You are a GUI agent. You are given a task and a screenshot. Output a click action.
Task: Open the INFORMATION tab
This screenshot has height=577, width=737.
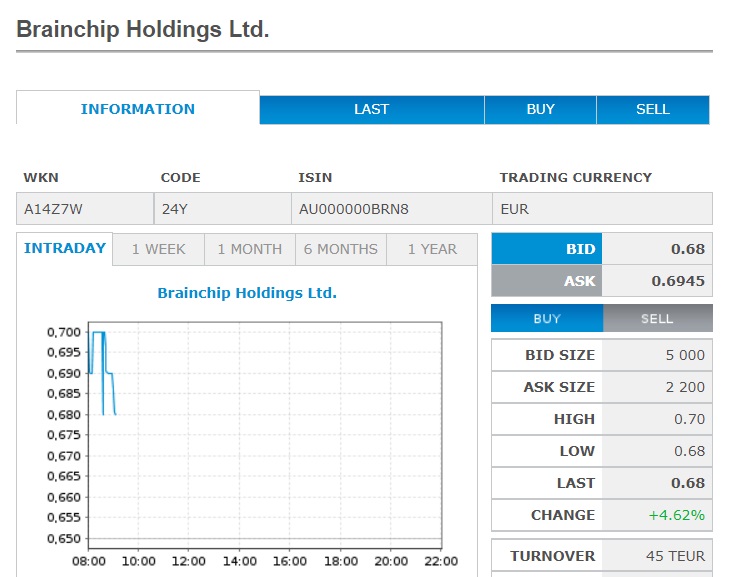(x=138, y=109)
